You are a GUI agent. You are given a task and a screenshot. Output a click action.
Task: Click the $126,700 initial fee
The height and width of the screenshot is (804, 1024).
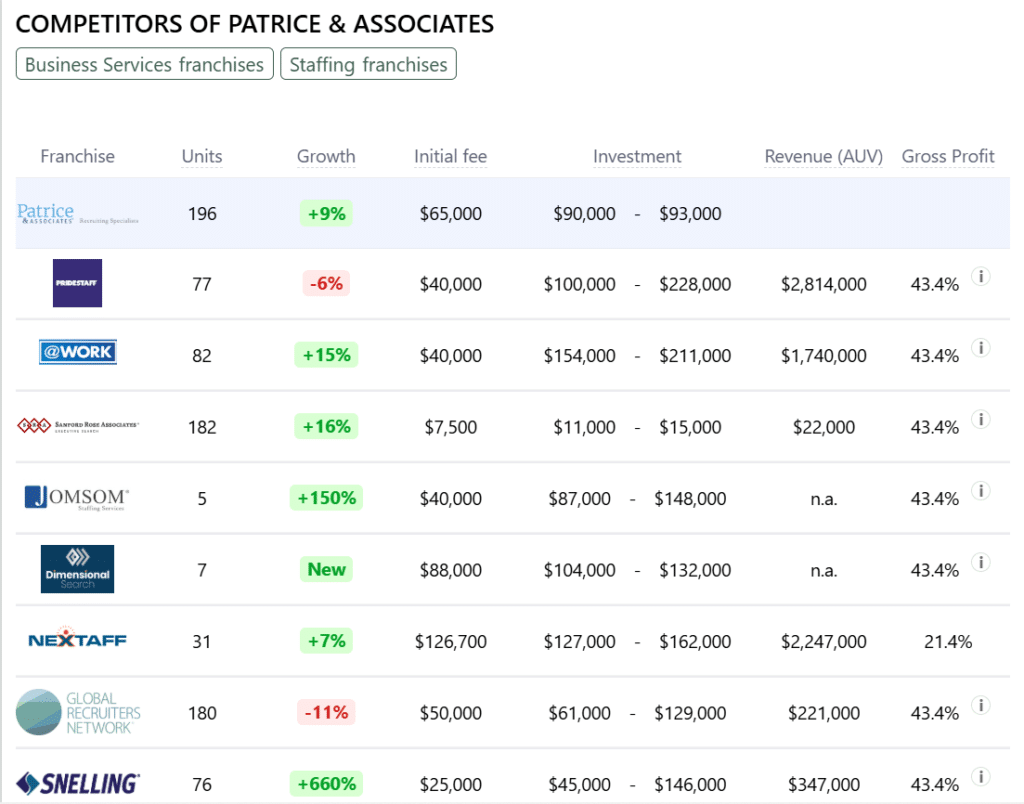pos(451,641)
